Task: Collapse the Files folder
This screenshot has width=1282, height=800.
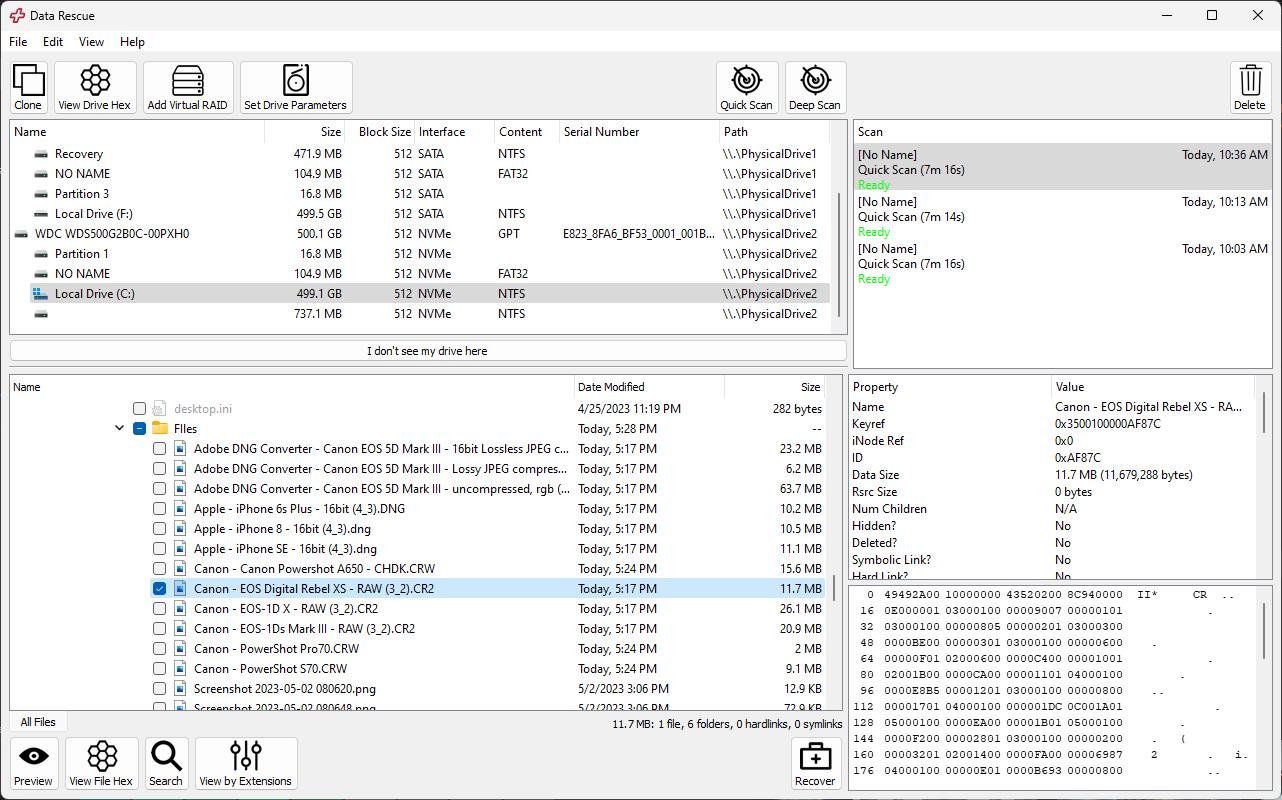Action: tap(119, 428)
